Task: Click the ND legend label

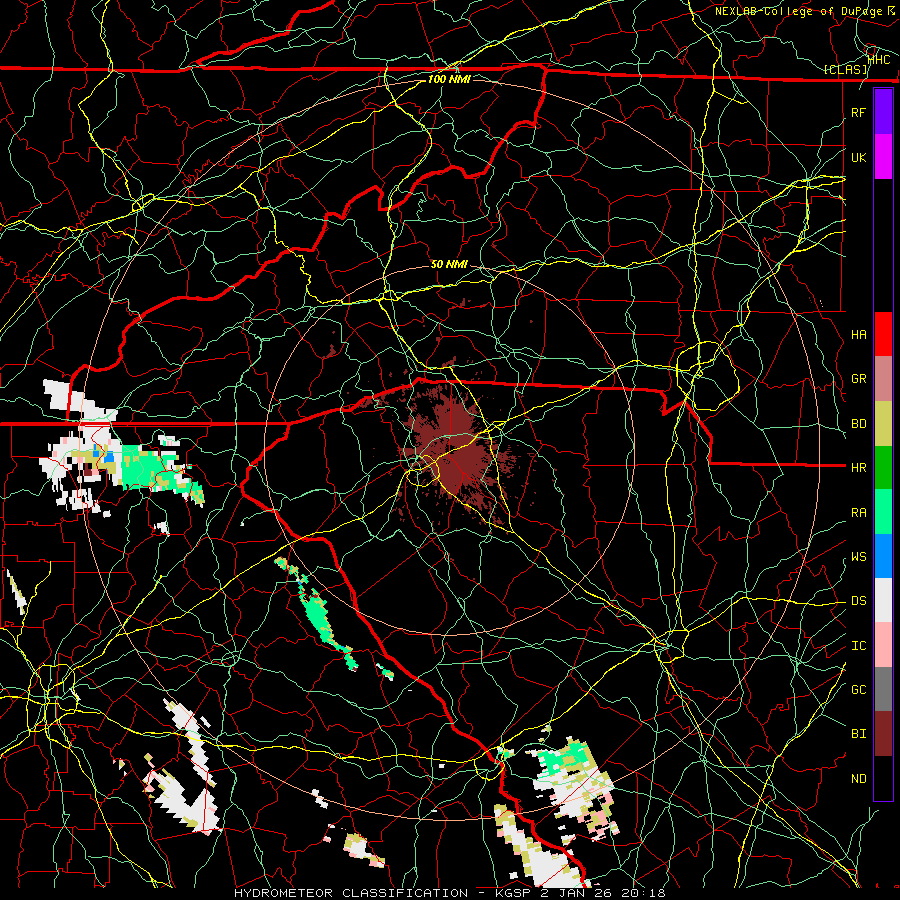Action: click(x=858, y=779)
